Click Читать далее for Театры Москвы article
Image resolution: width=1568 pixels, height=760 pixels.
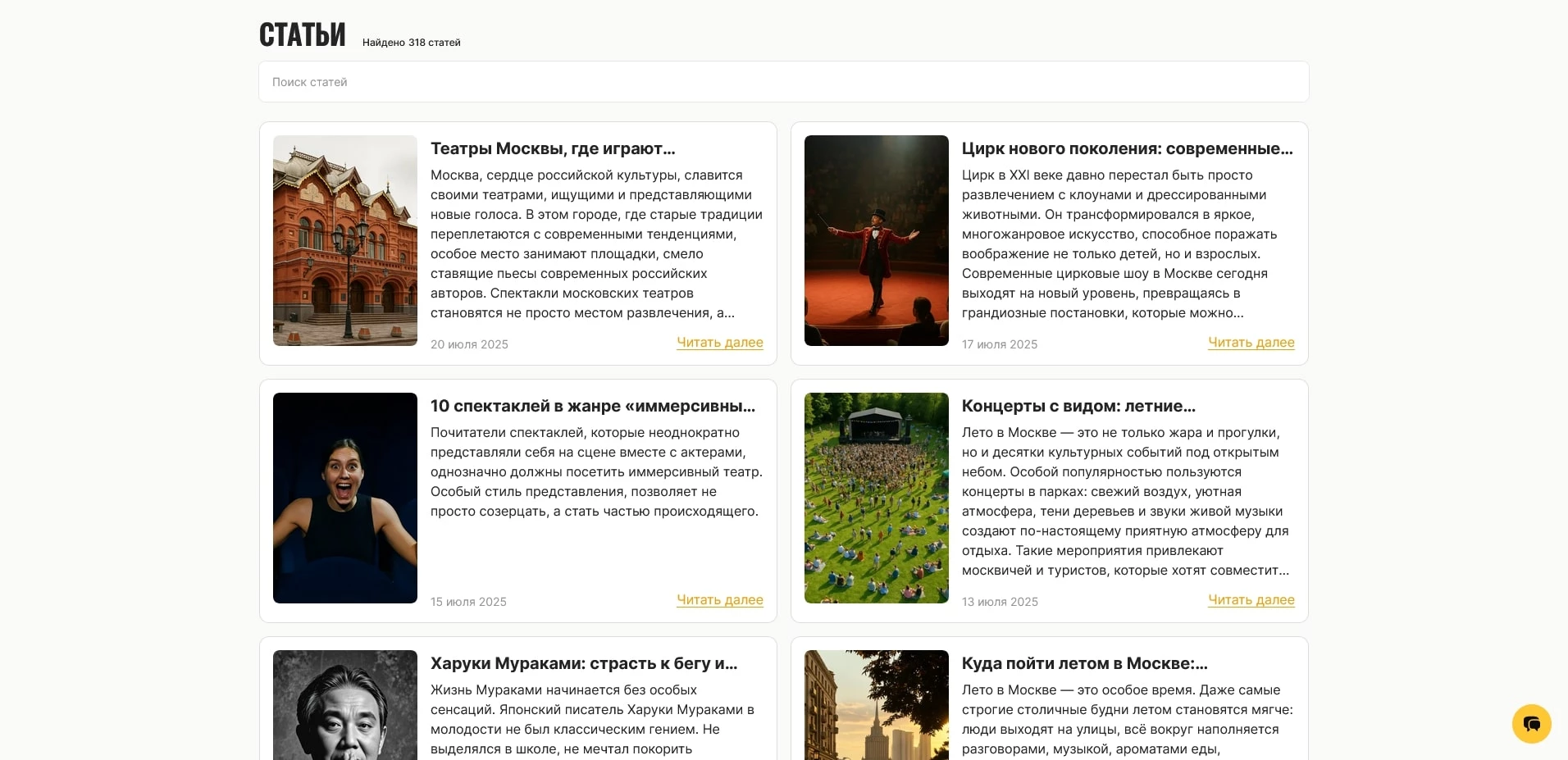point(719,343)
